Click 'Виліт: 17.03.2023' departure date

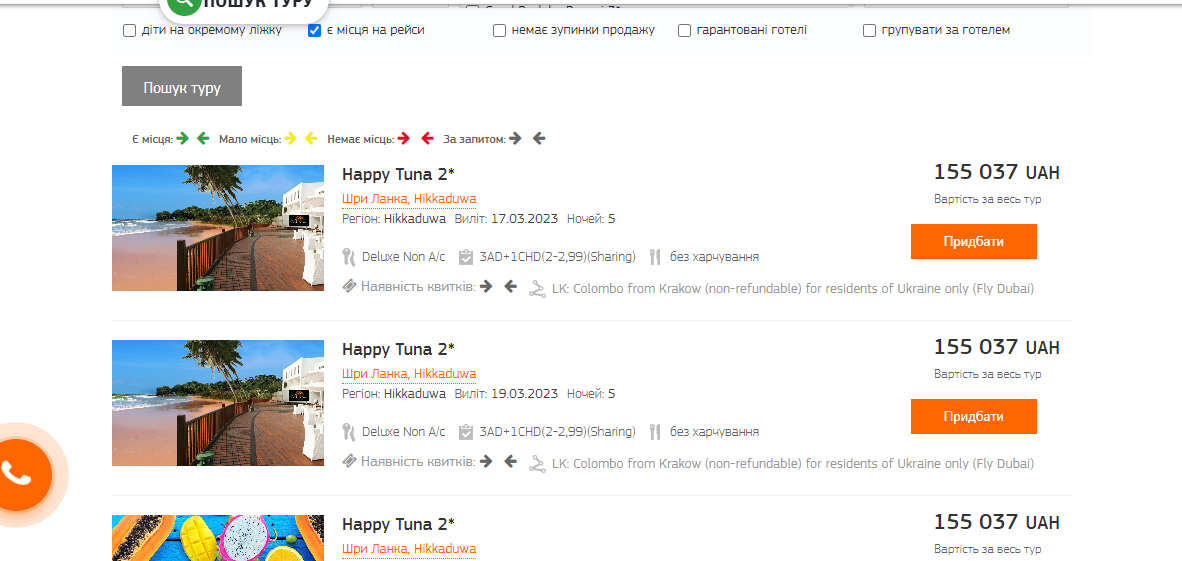tap(507, 219)
